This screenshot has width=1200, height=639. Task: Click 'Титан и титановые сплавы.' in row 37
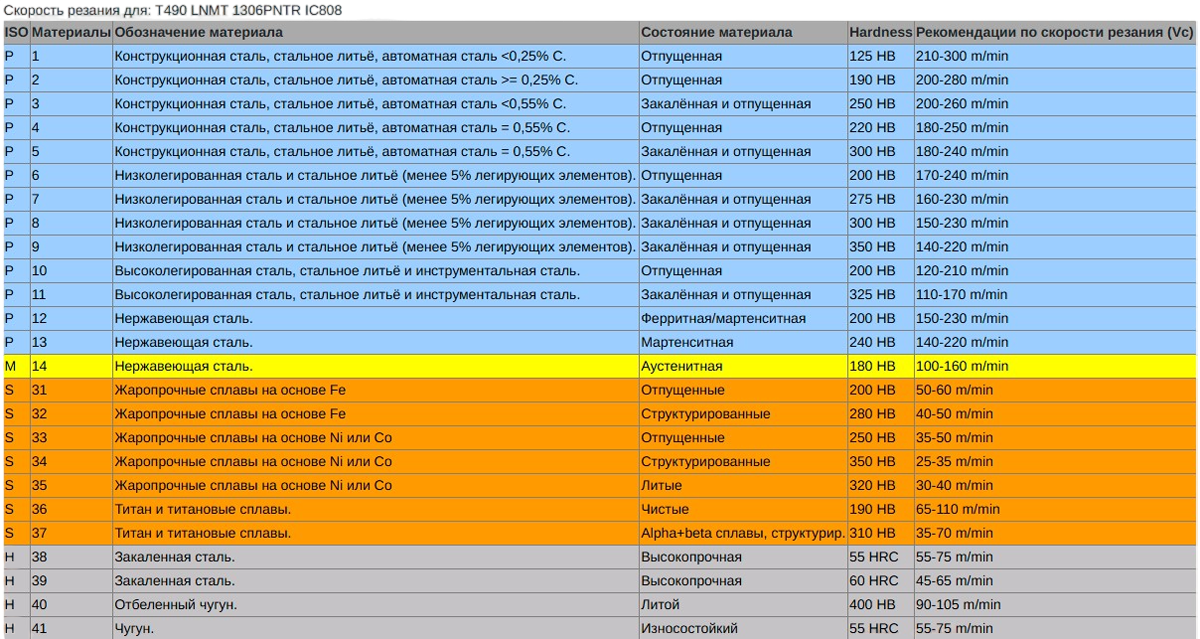(x=375, y=534)
